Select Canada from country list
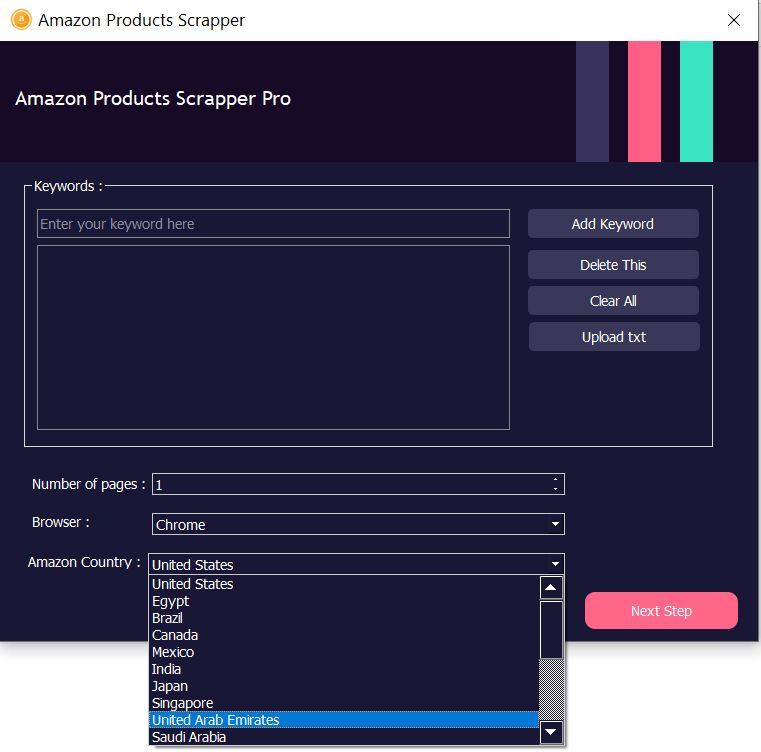 point(344,635)
